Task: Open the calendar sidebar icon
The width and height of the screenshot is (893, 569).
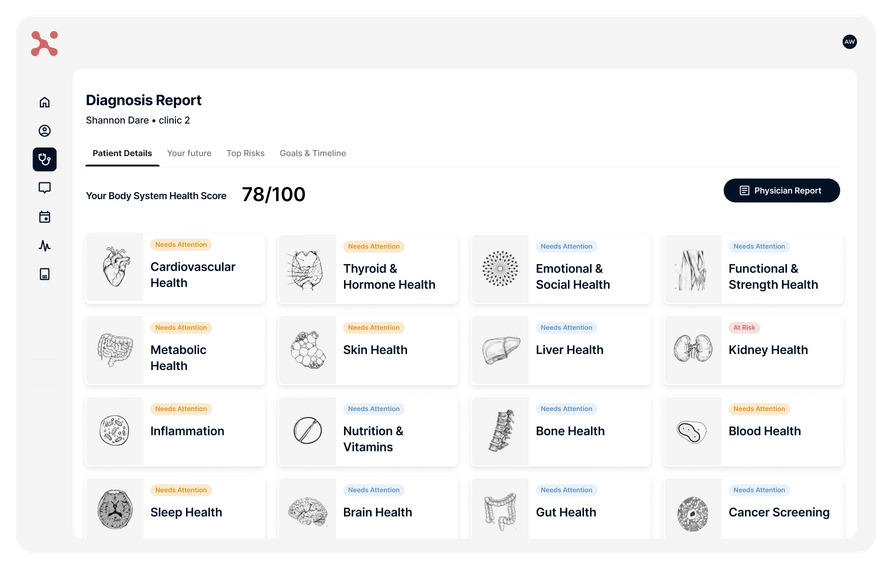Action: pos(44,217)
